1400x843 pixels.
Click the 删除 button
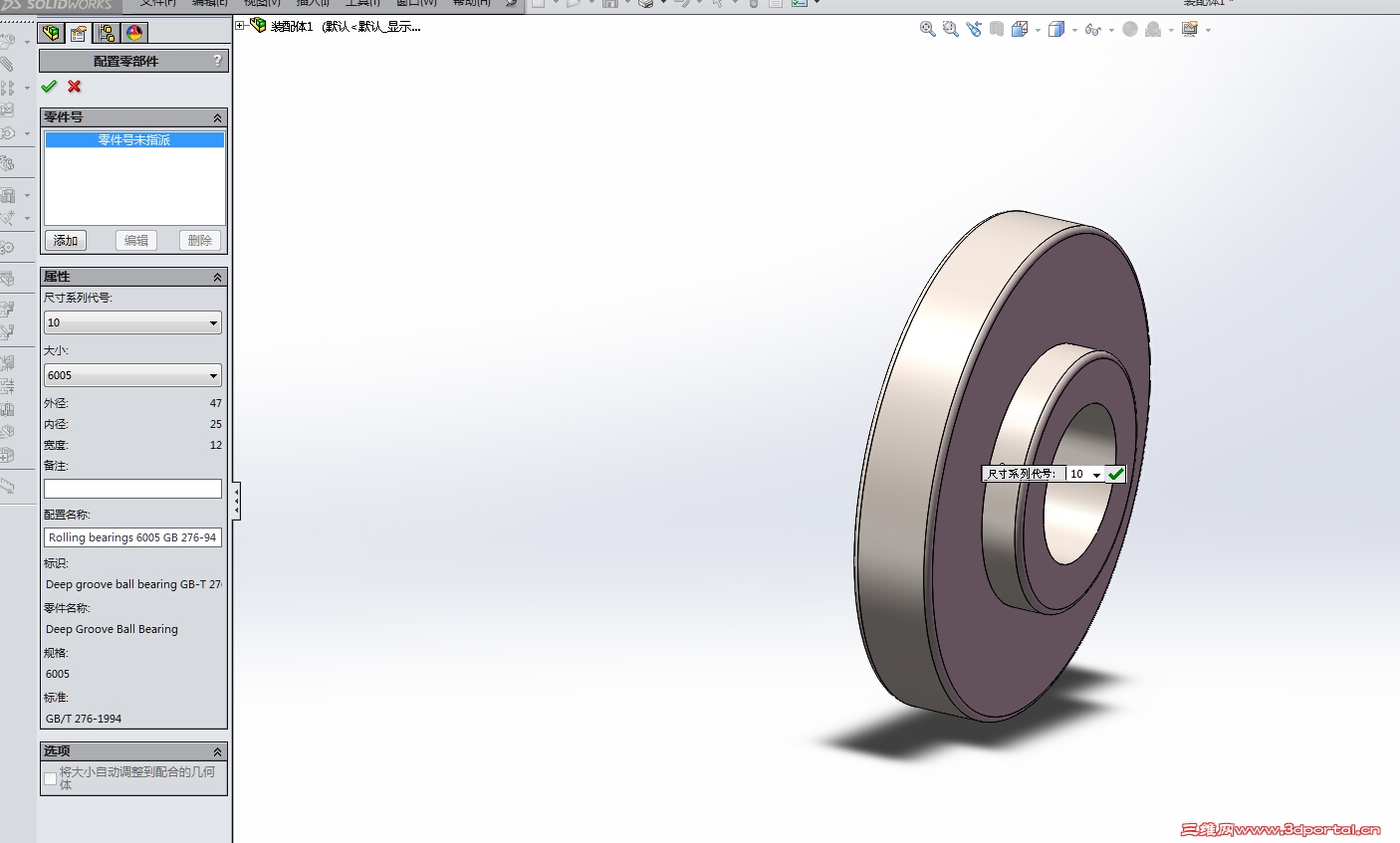tap(200, 241)
